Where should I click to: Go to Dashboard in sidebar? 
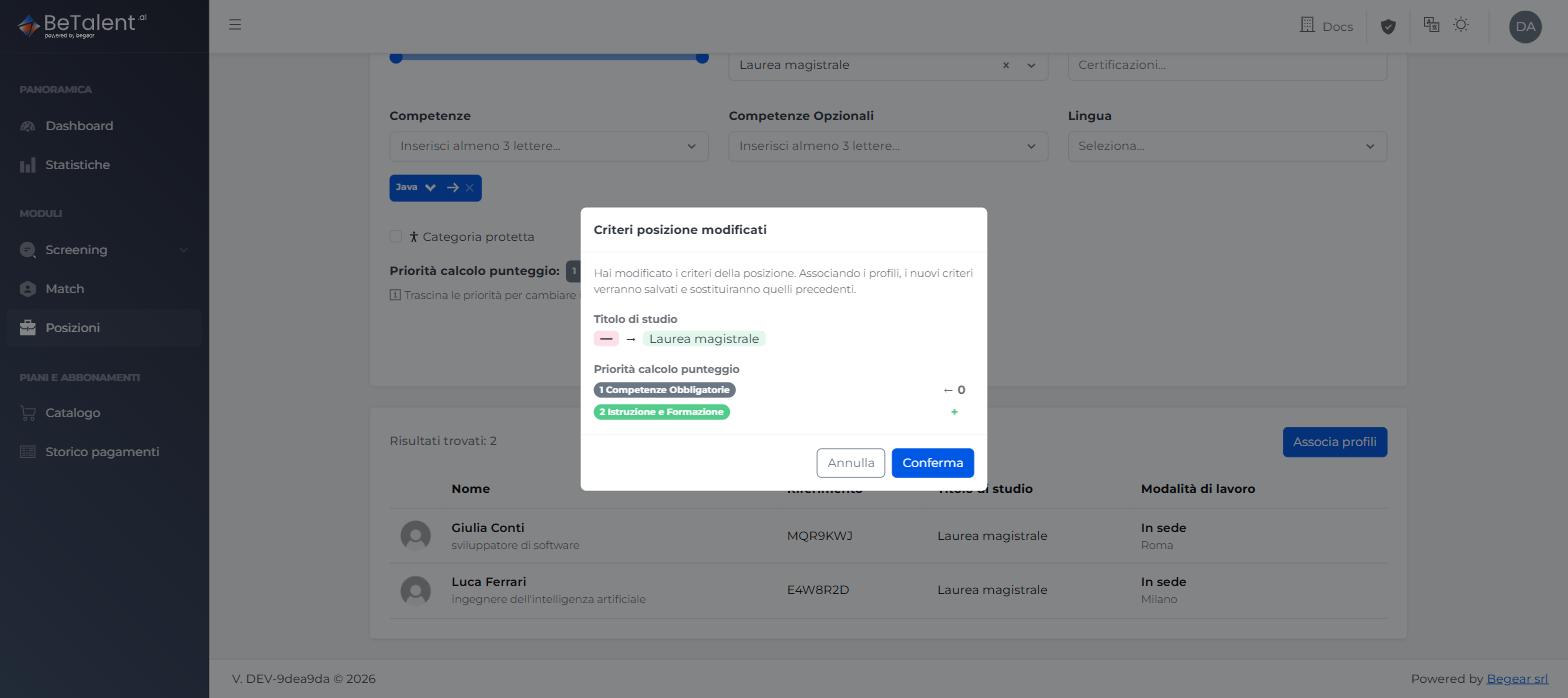(104, 126)
